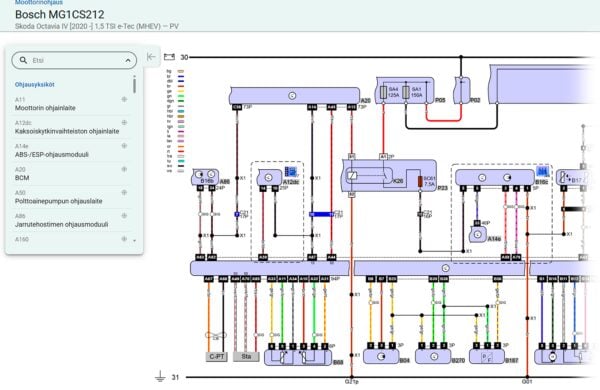600x390 pixels.
Task: Collapse the search list with the chevron
Action: (128, 60)
